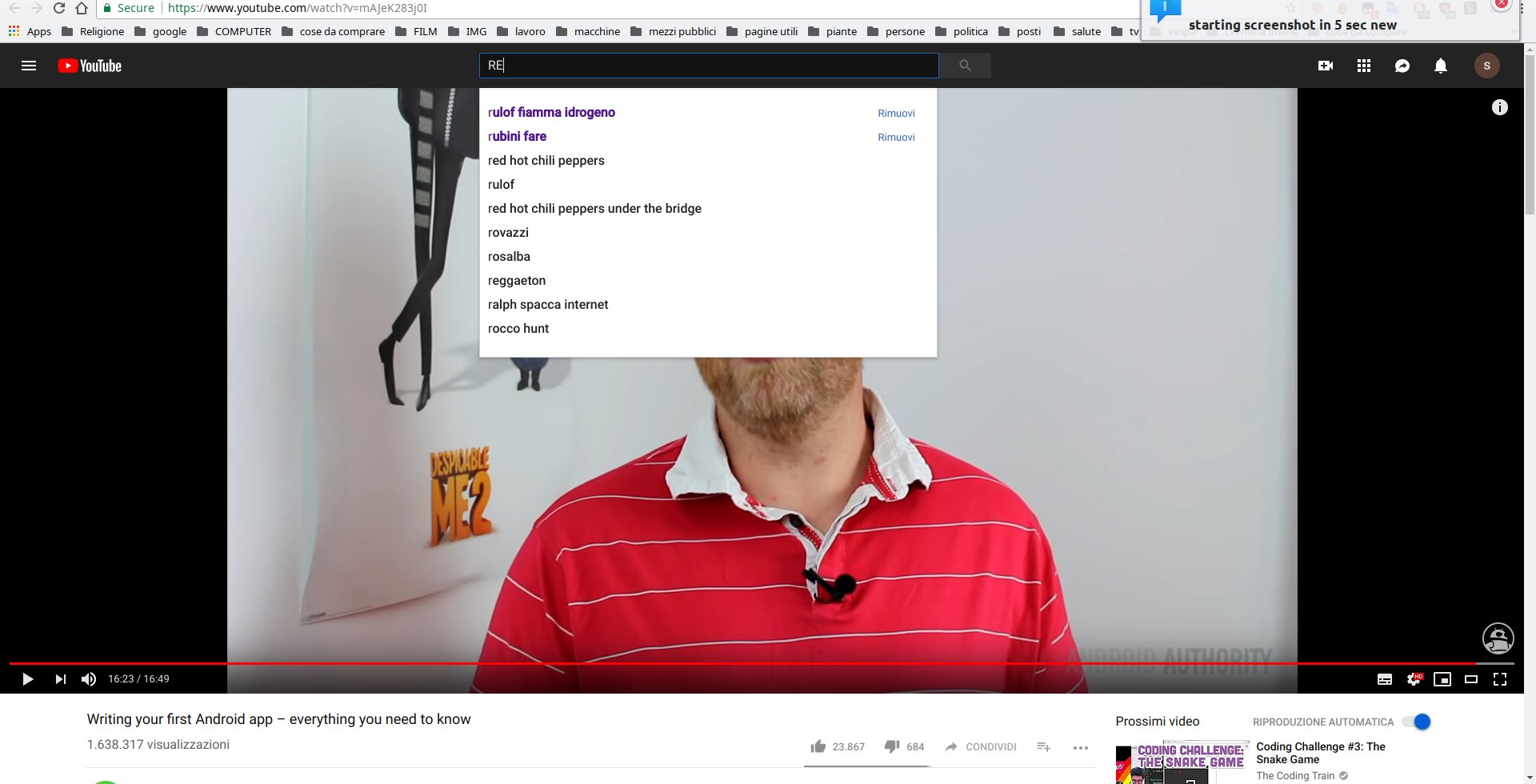
Task: Open the COMPUTER bookmark folder
Action: [x=234, y=31]
